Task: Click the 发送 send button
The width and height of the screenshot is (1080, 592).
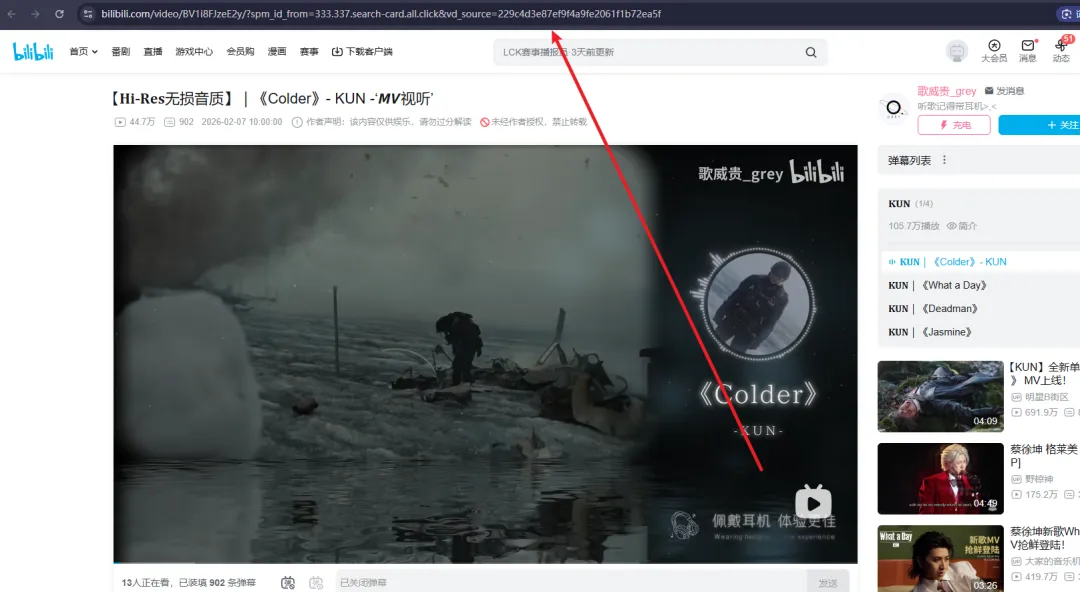Action: click(827, 583)
